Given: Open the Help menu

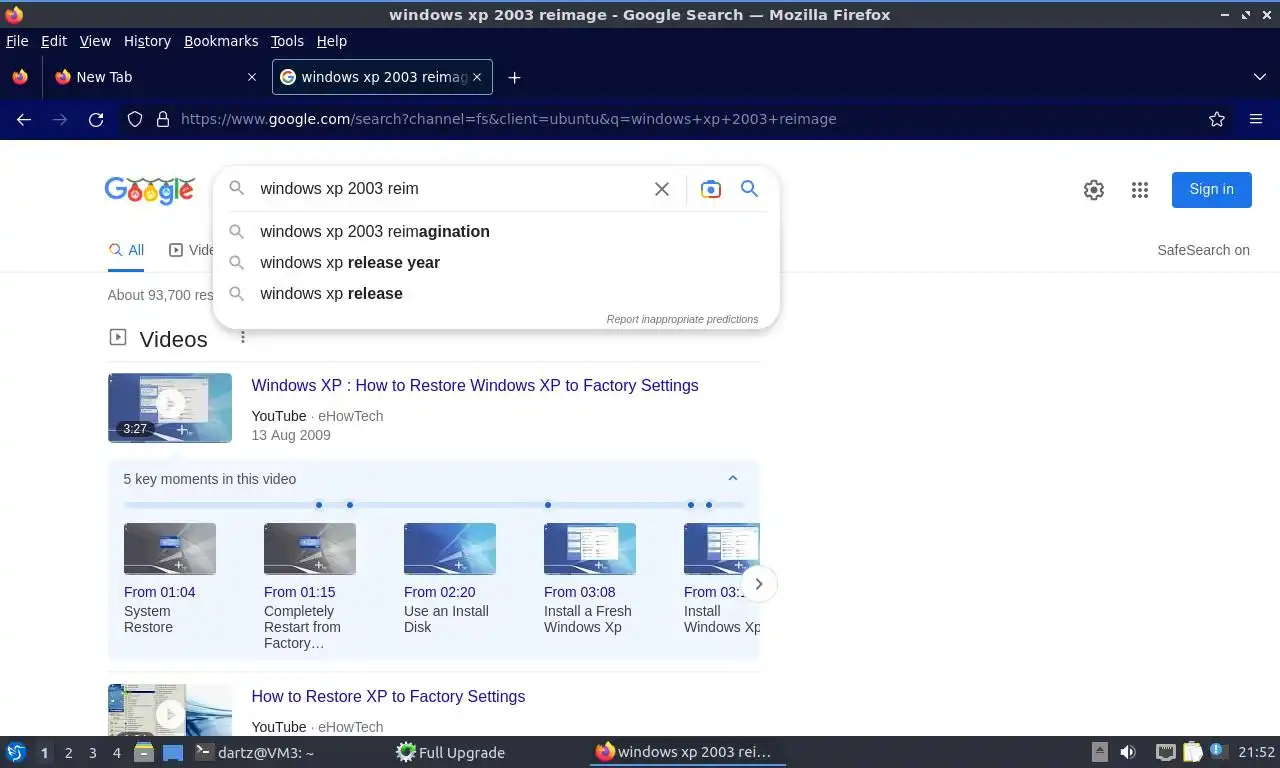Looking at the screenshot, I should coord(332,41).
